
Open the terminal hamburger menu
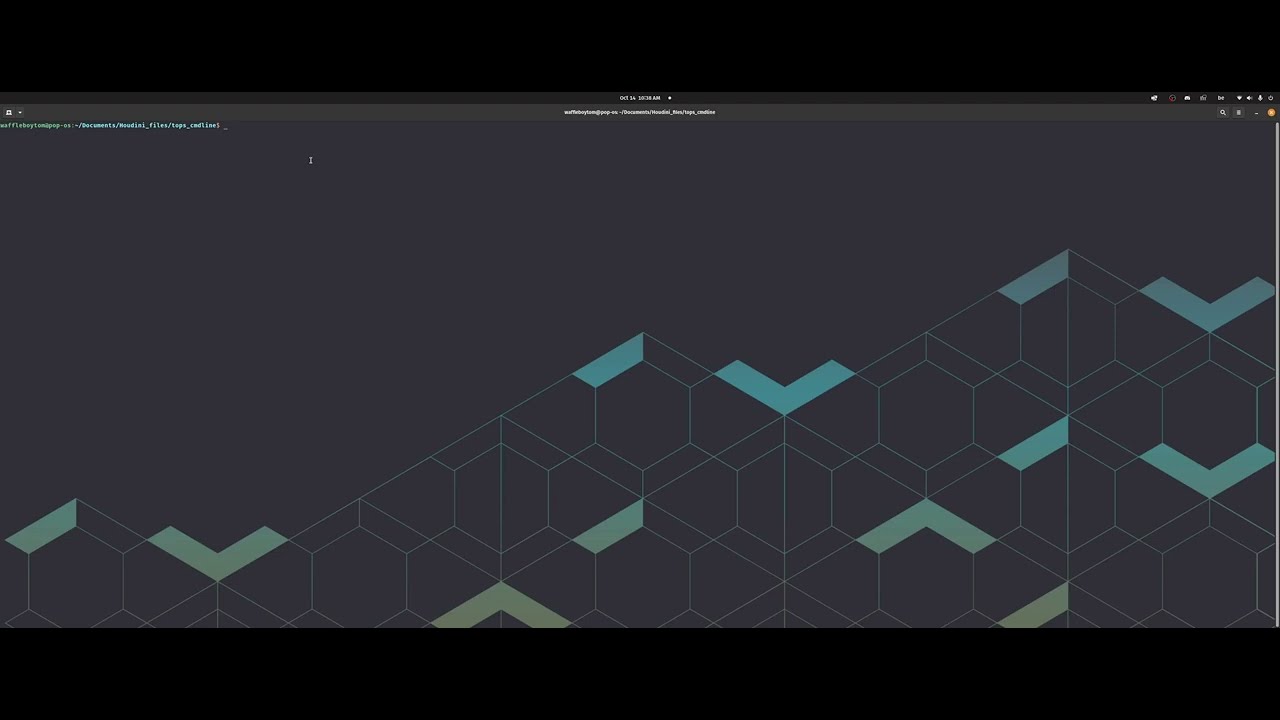click(x=1238, y=112)
